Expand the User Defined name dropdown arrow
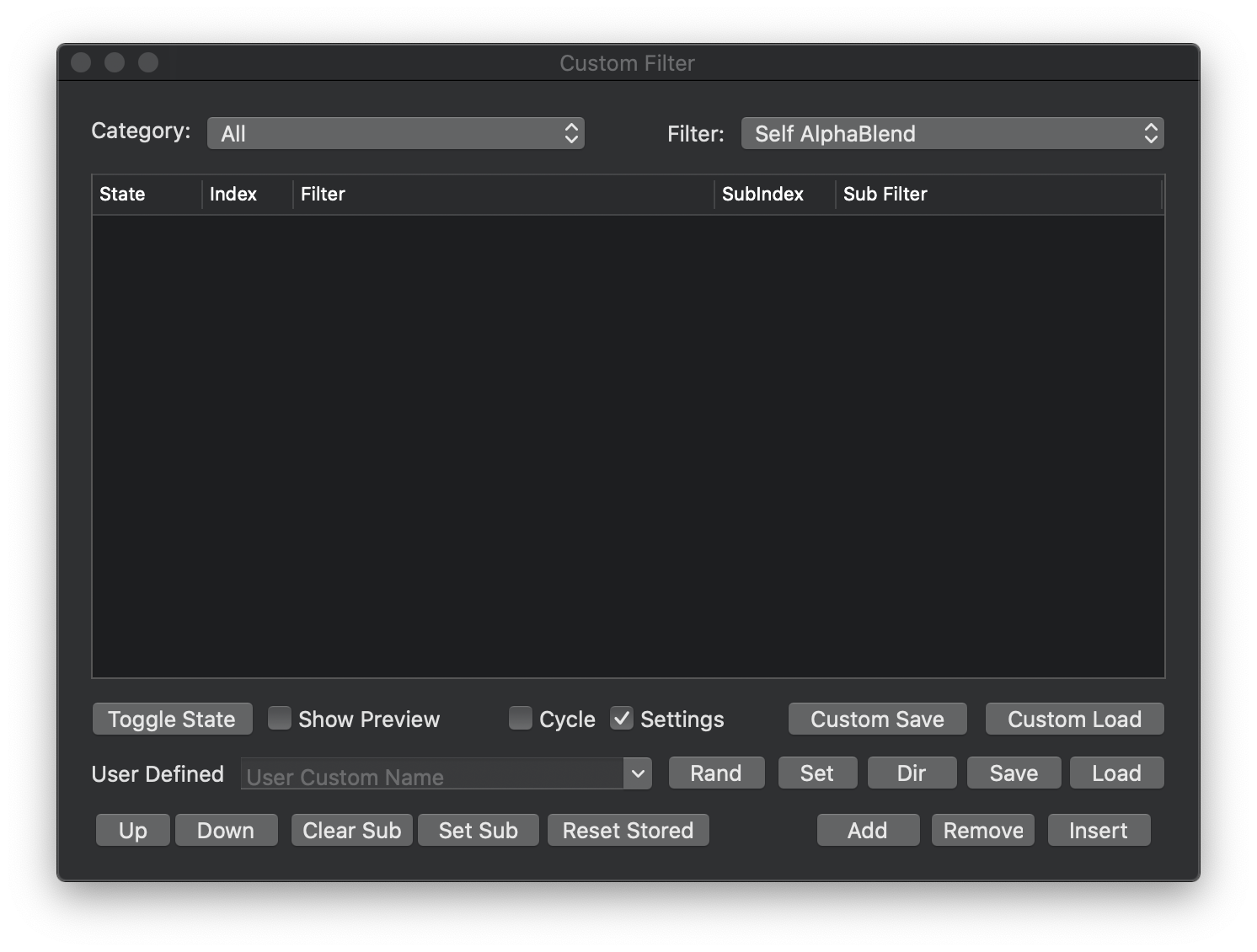 [638, 773]
